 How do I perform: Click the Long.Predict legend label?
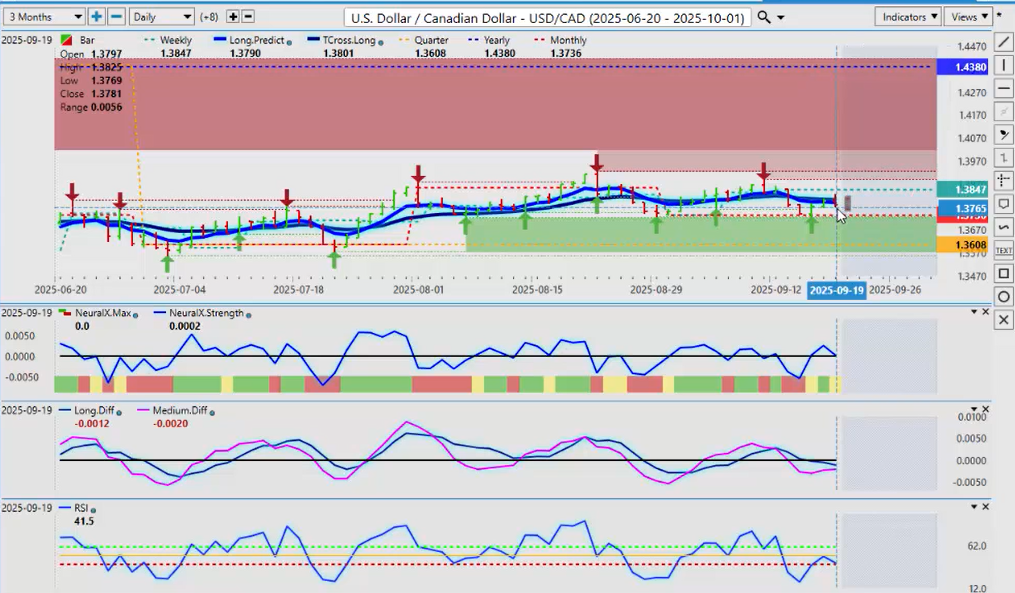coord(256,40)
